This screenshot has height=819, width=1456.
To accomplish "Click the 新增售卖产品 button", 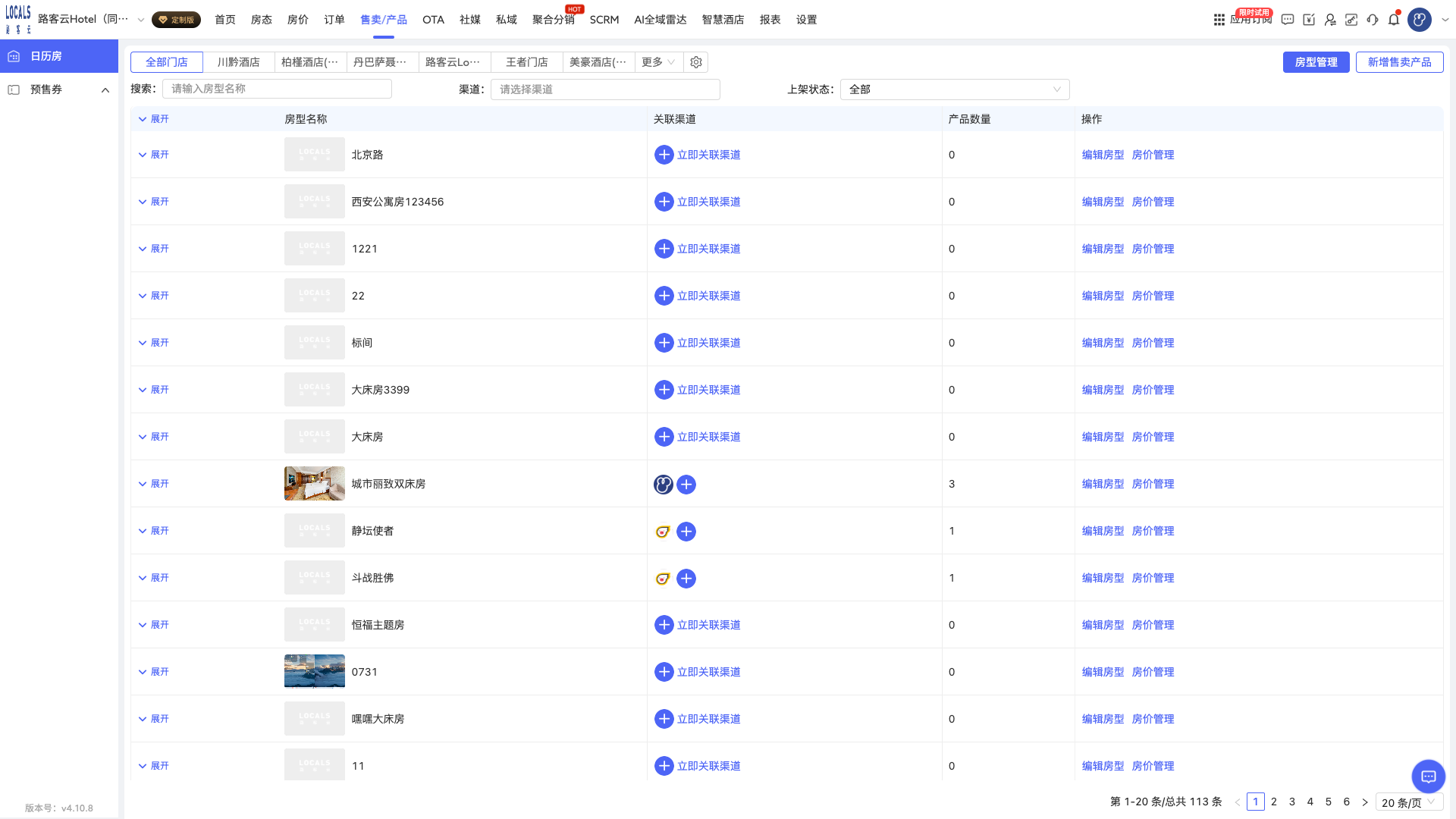I will click(x=1400, y=62).
